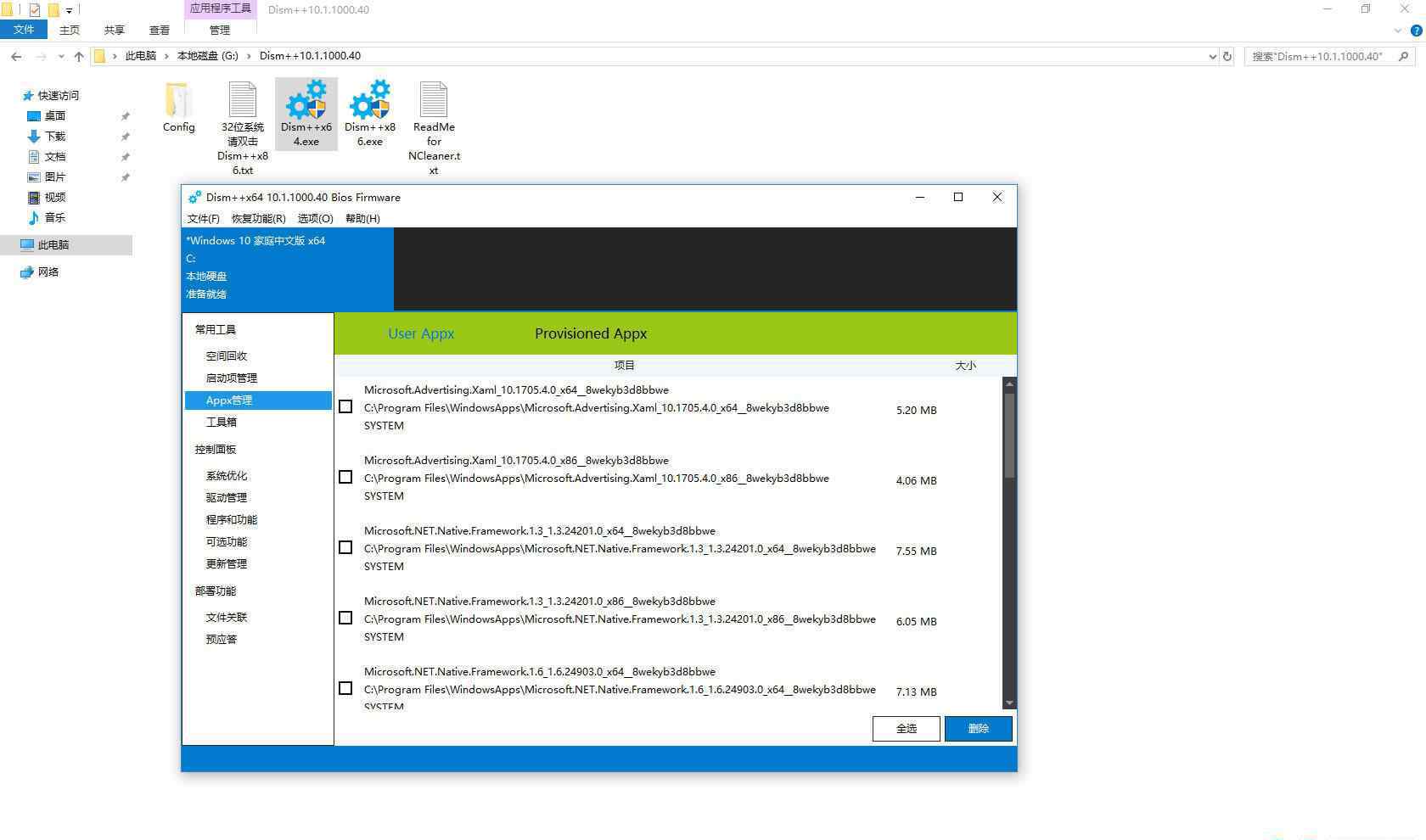Open the 帮助(H) menu
The height and width of the screenshot is (840, 1426).
[x=362, y=219]
